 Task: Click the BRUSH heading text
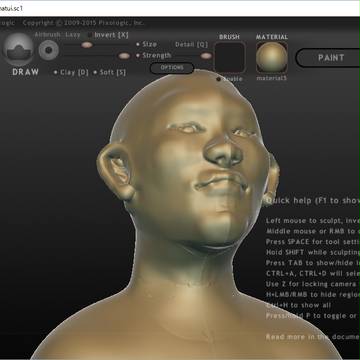point(229,37)
